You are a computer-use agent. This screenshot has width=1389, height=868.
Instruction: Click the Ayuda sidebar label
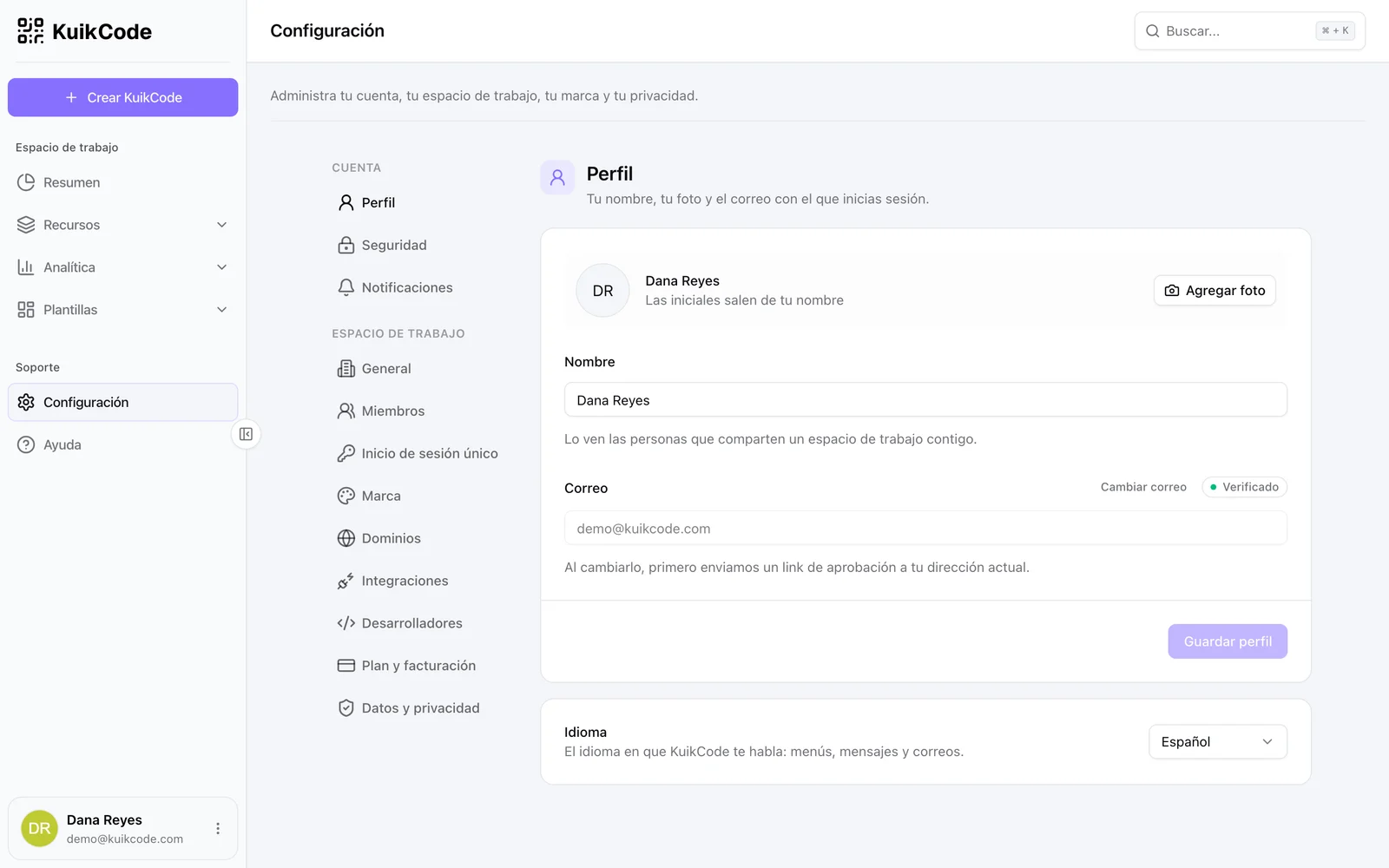click(63, 444)
